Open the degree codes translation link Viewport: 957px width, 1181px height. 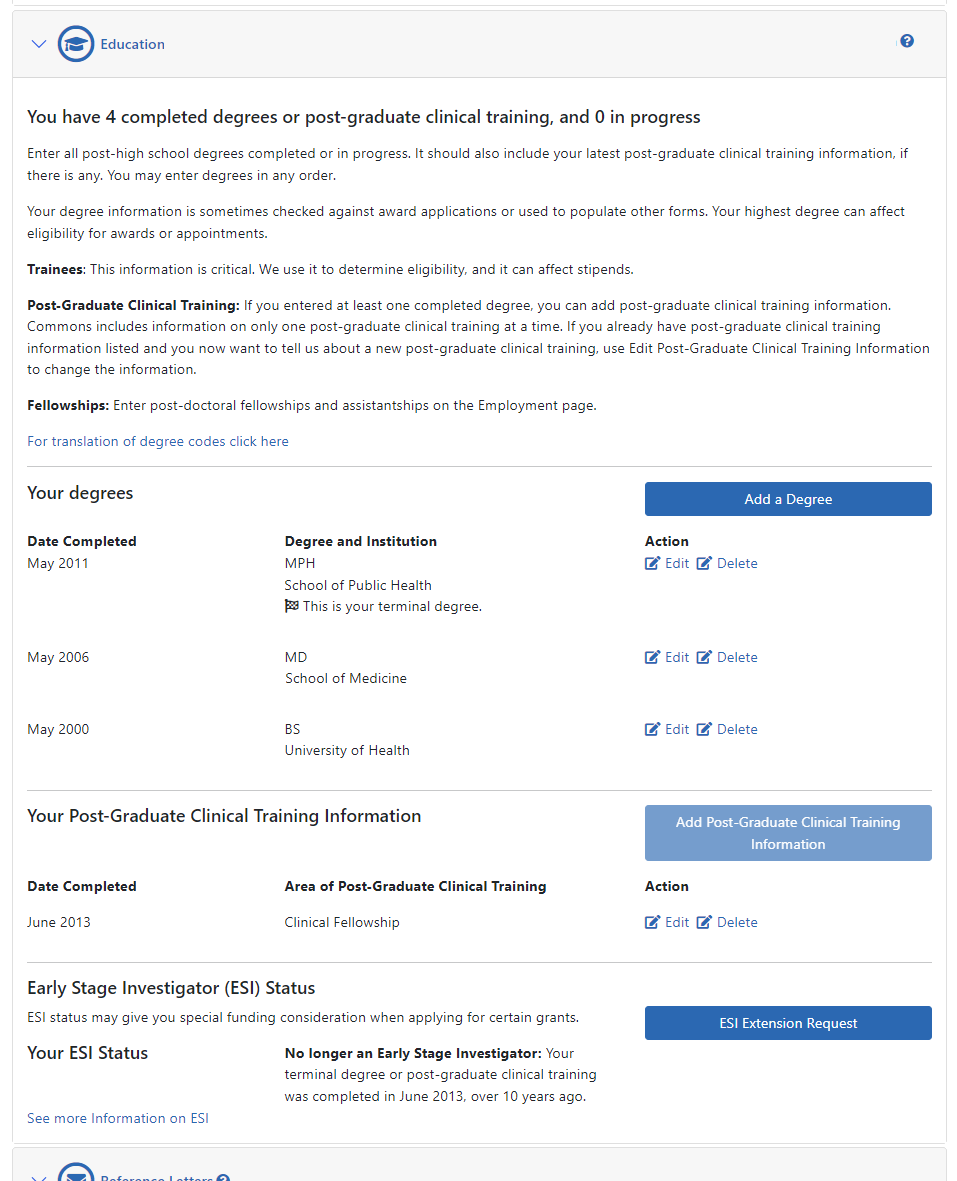point(158,441)
